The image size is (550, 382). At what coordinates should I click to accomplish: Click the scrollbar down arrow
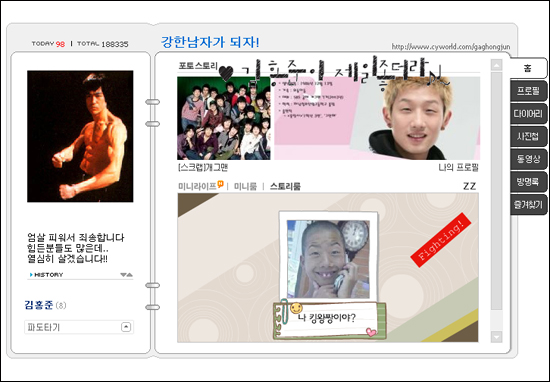(496, 337)
